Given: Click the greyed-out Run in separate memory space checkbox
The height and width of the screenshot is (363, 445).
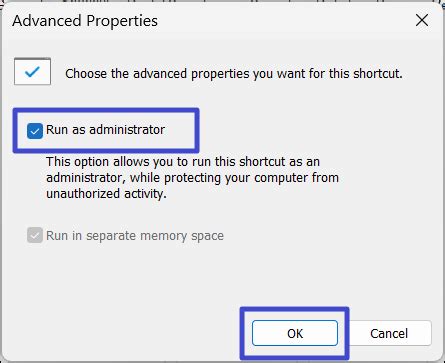Looking at the screenshot, I should click(x=35, y=235).
